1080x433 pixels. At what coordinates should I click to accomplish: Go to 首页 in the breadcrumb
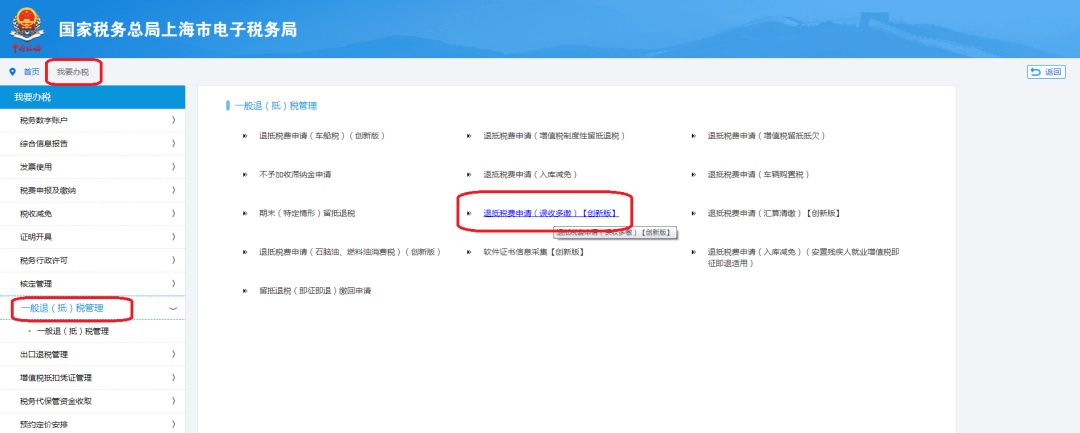32,72
